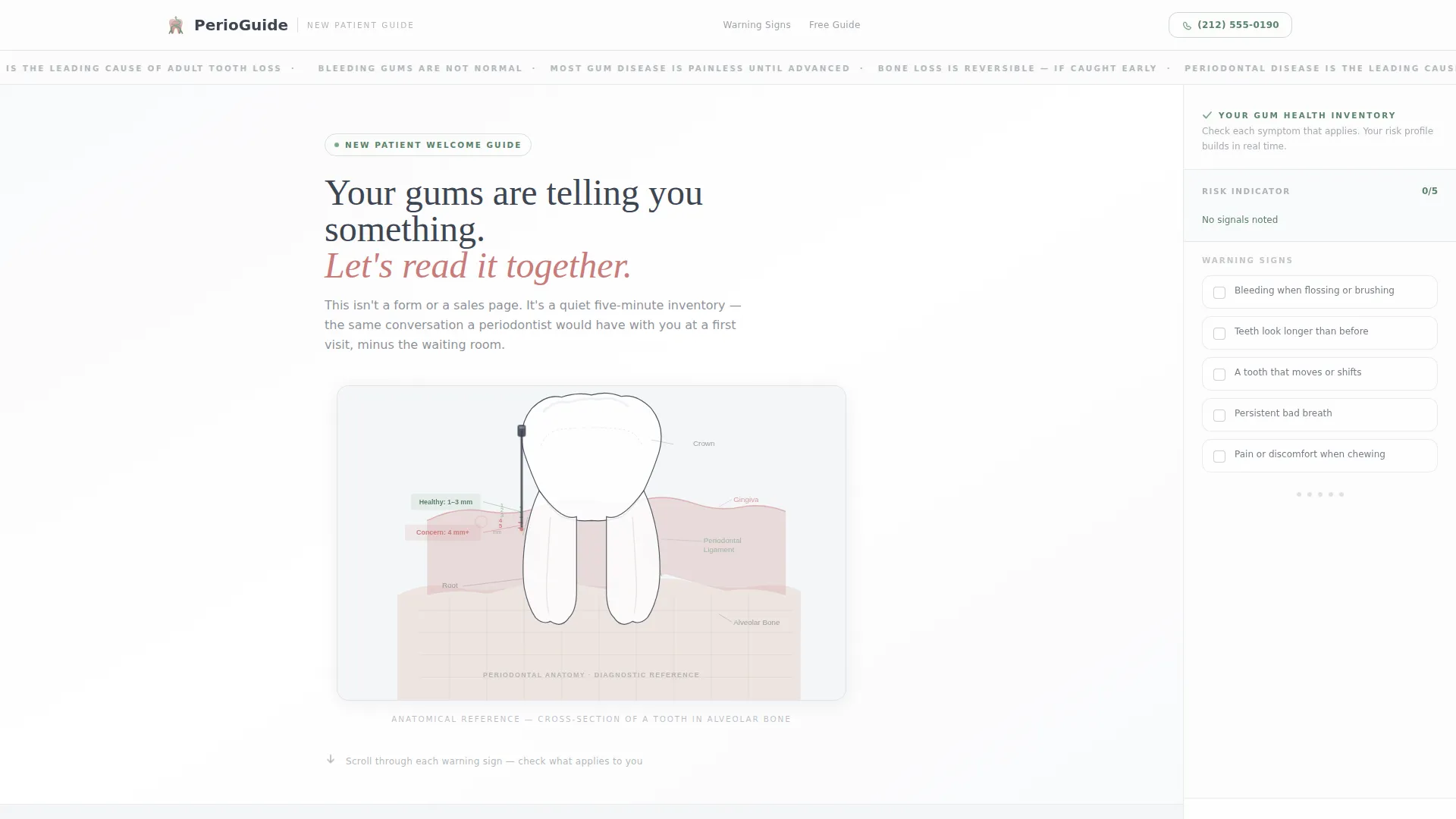This screenshot has width=1456, height=819.
Task: Open the Warning Signs nav link
Action: 756,25
